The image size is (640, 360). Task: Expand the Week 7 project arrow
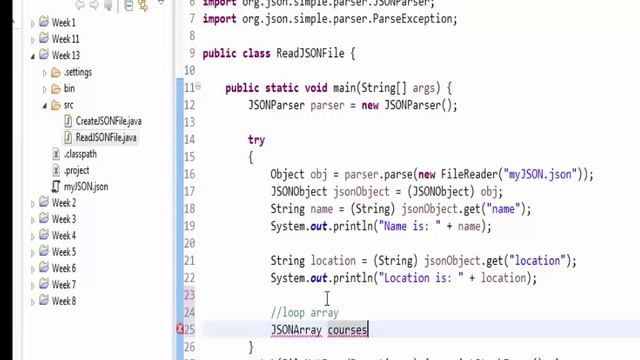coord(33,286)
